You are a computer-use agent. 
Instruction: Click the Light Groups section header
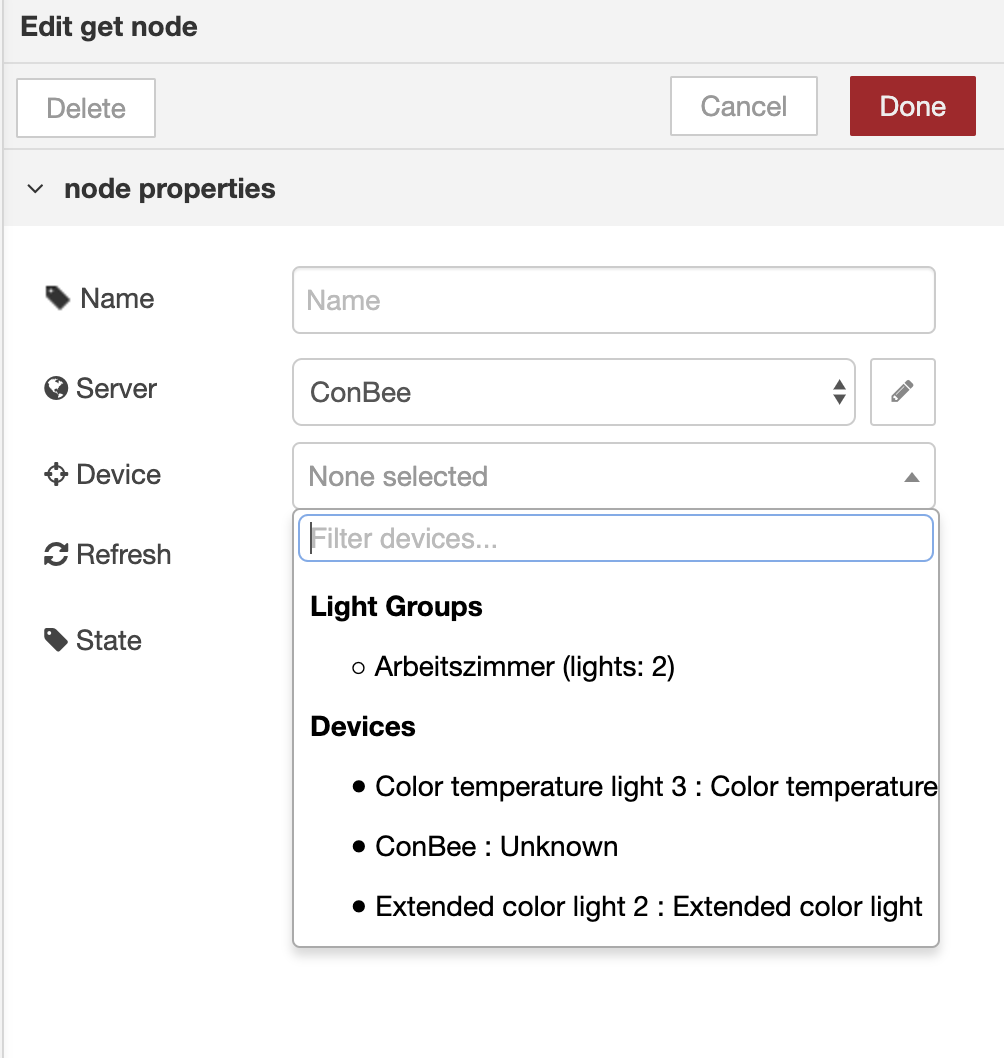(x=396, y=606)
